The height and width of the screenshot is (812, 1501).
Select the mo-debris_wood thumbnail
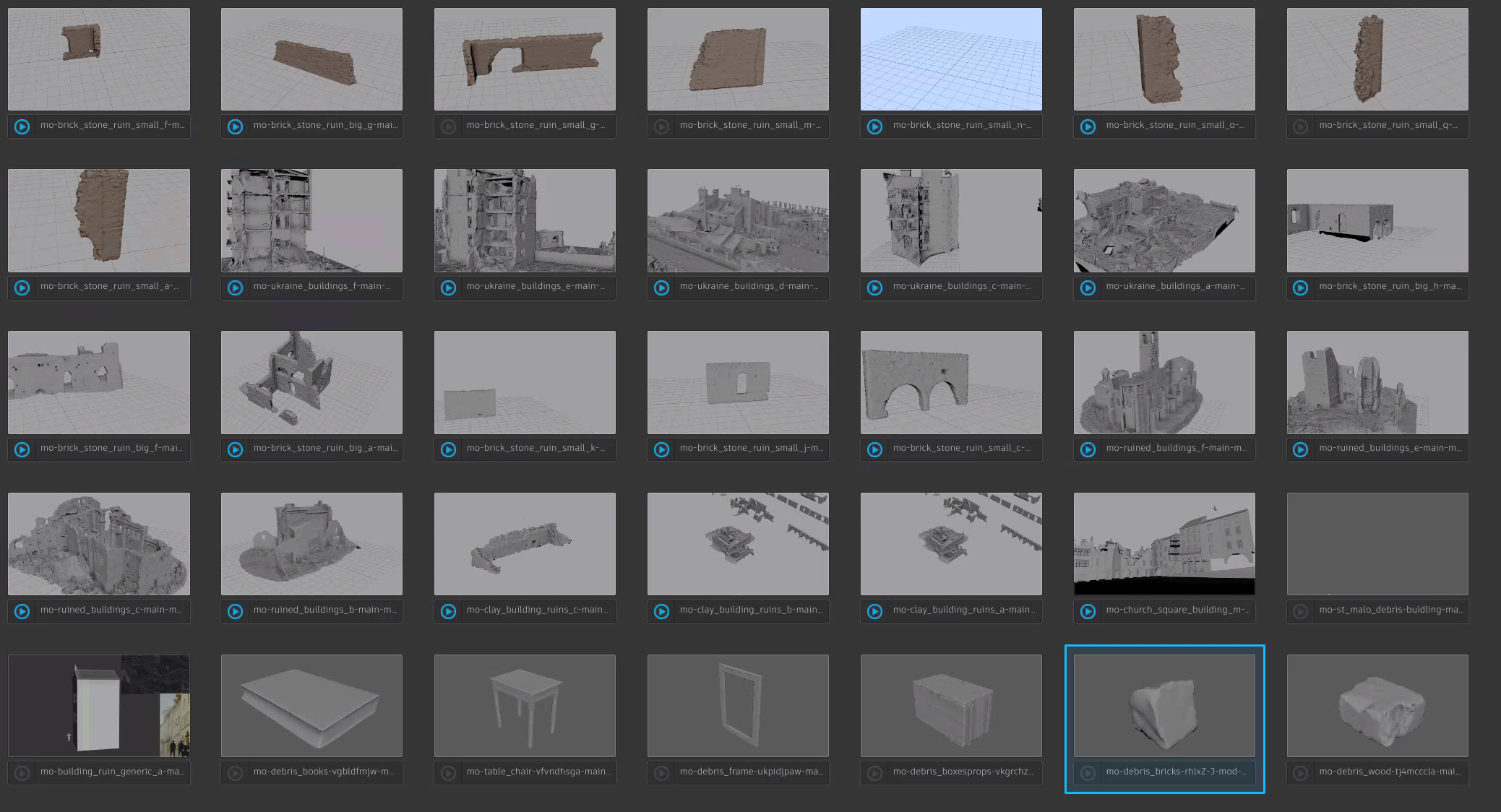tap(1377, 705)
